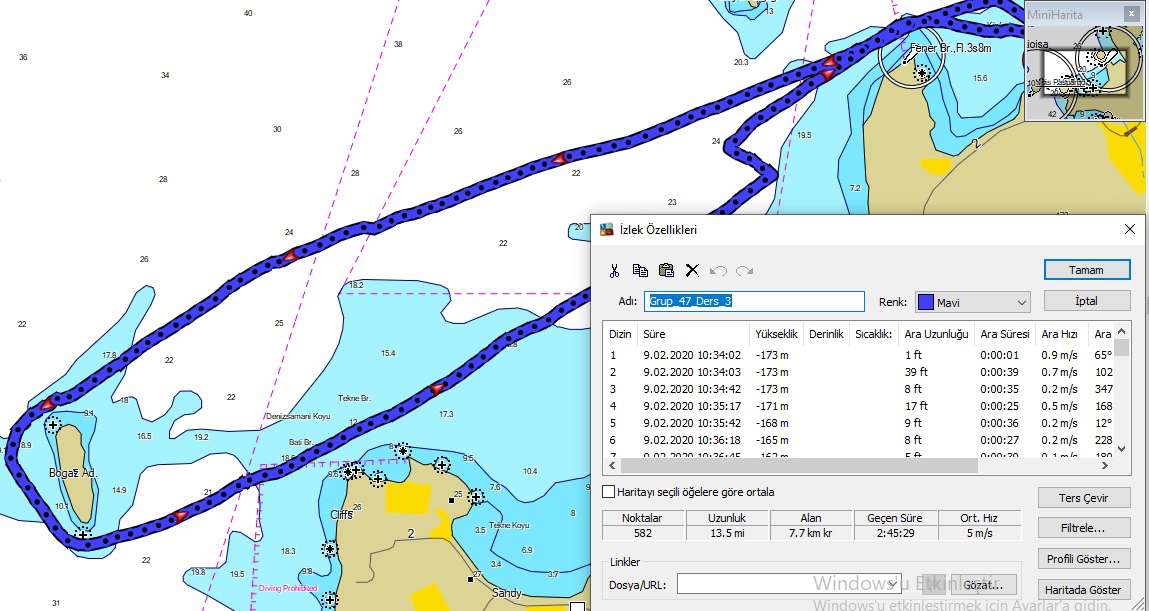1149x611 pixels.
Task: Confirm with the Tamam button
Action: click(x=1086, y=270)
